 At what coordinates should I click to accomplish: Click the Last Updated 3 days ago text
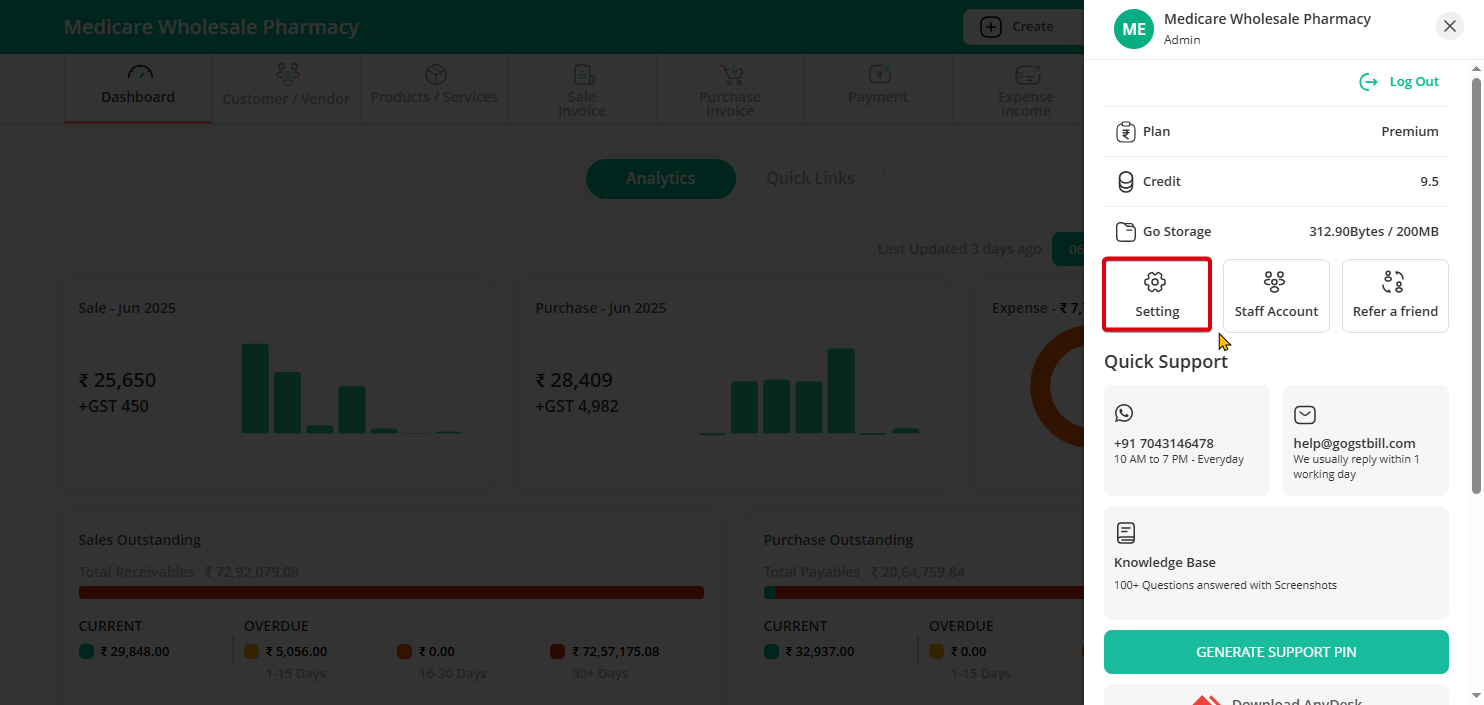(959, 249)
